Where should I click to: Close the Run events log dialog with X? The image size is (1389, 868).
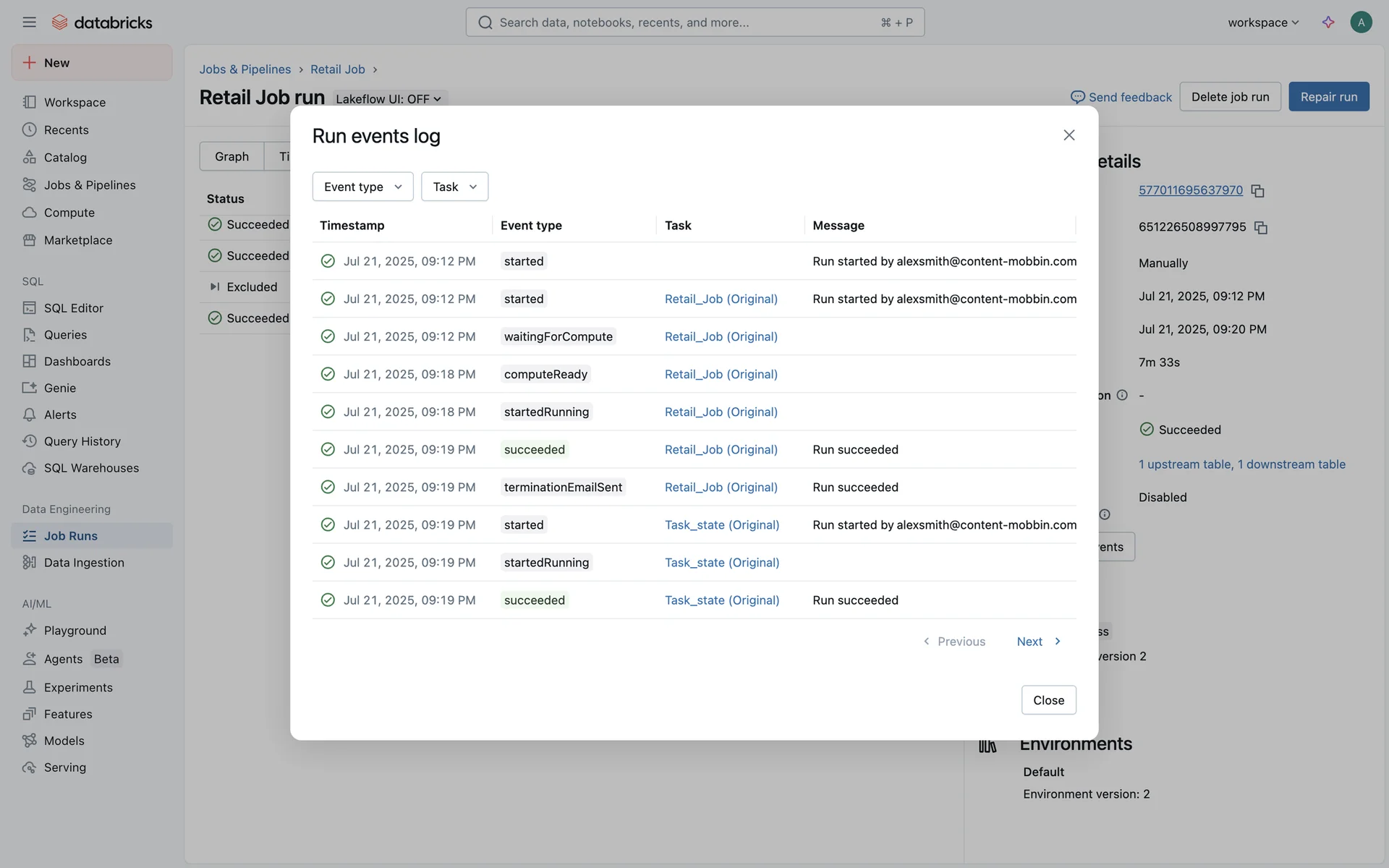click(1069, 135)
